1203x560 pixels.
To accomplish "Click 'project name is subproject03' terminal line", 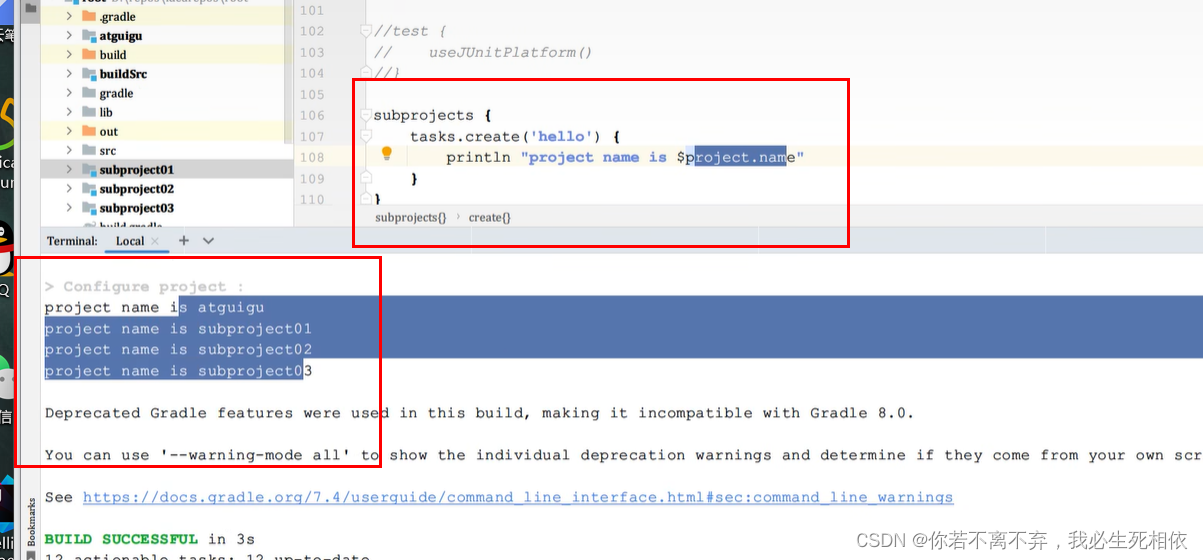I will [179, 371].
